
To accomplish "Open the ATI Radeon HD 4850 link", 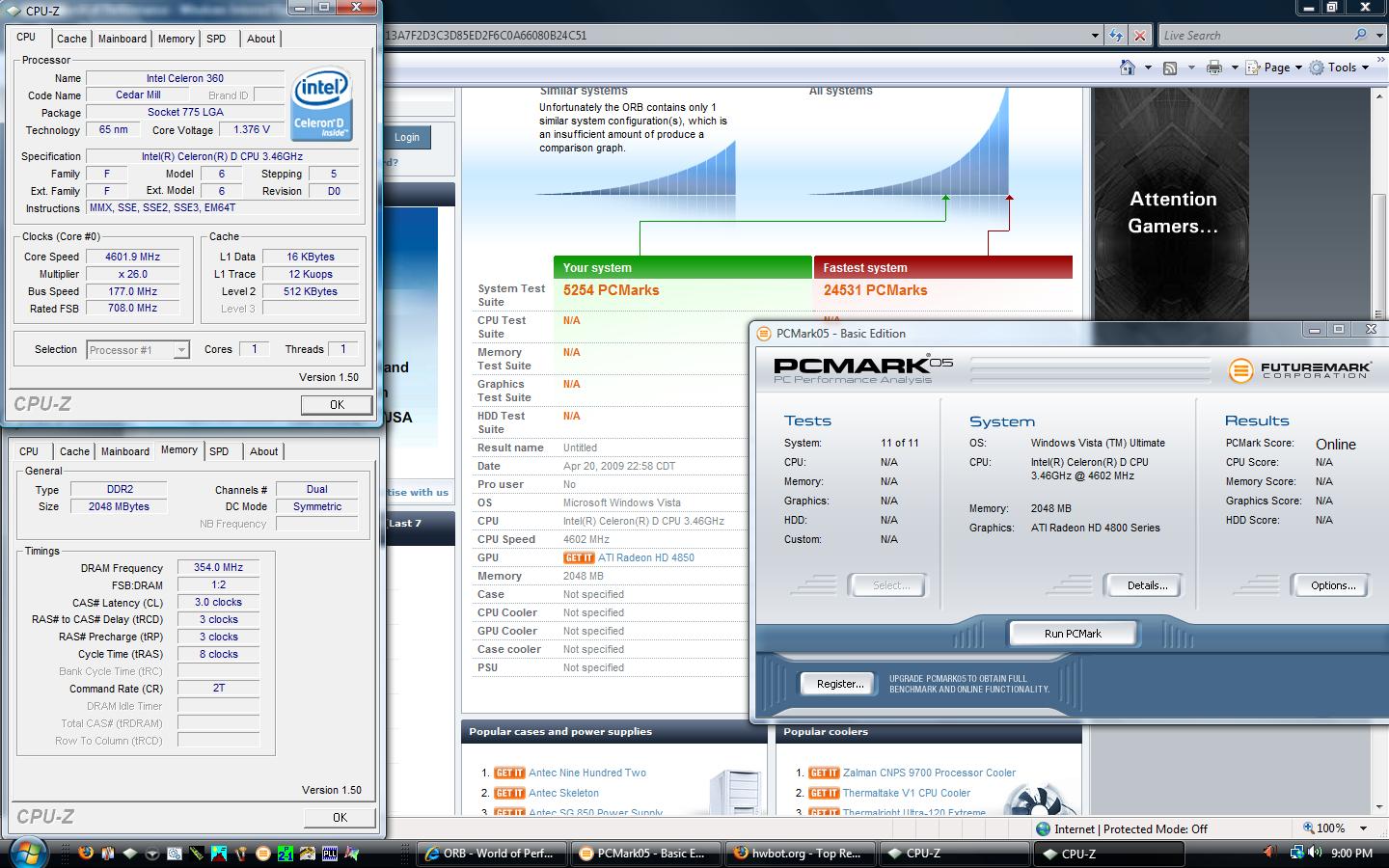I will tap(646, 557).
